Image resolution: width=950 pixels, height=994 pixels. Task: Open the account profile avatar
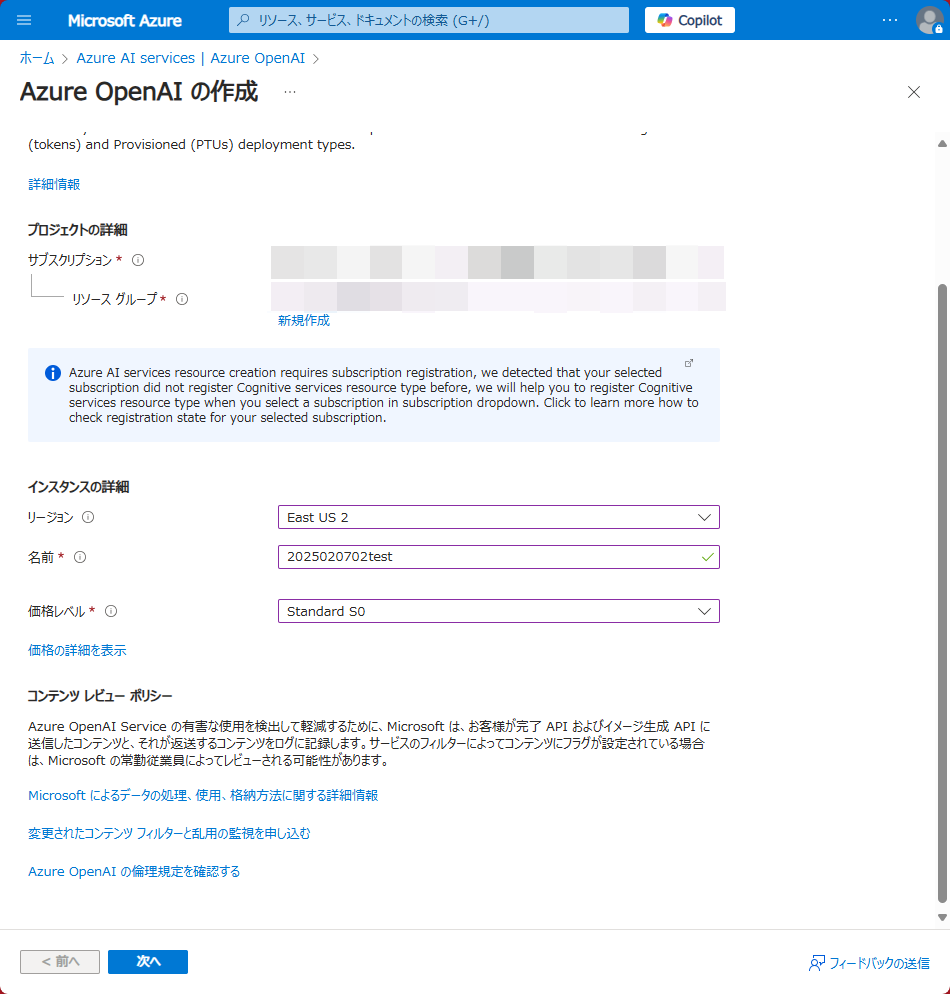[928, 20]
